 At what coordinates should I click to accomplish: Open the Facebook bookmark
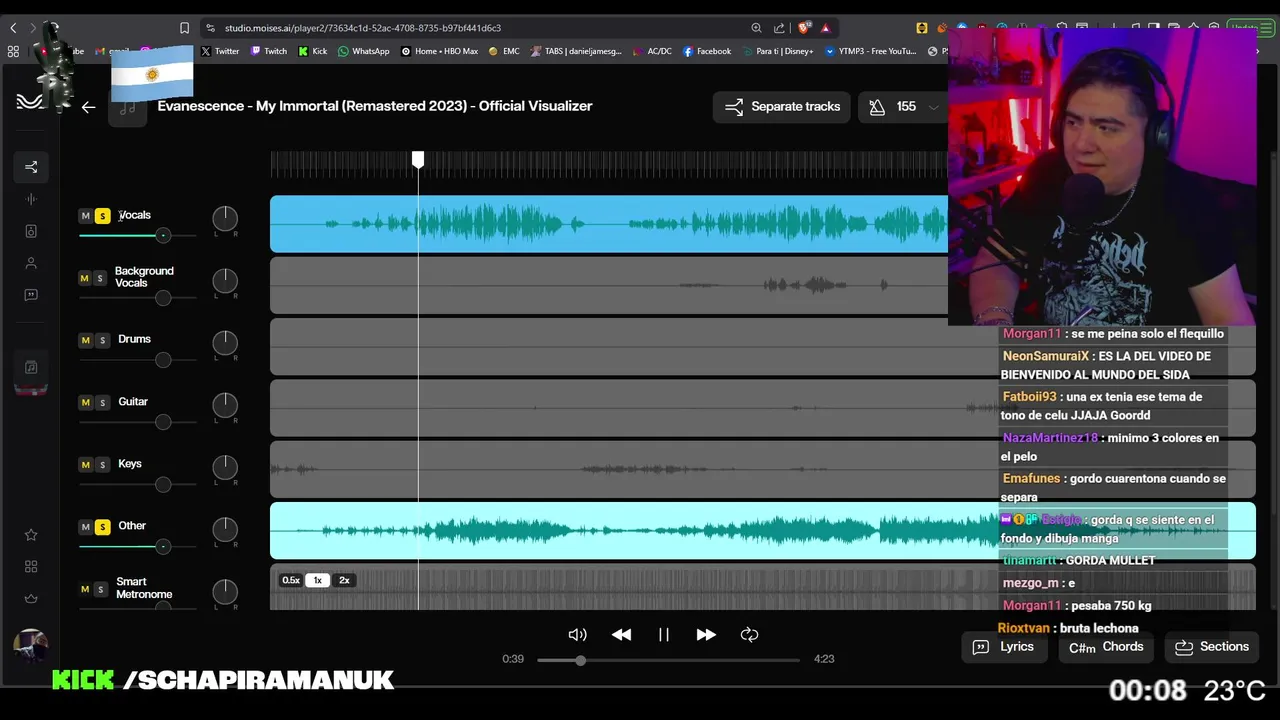(707, 51)
